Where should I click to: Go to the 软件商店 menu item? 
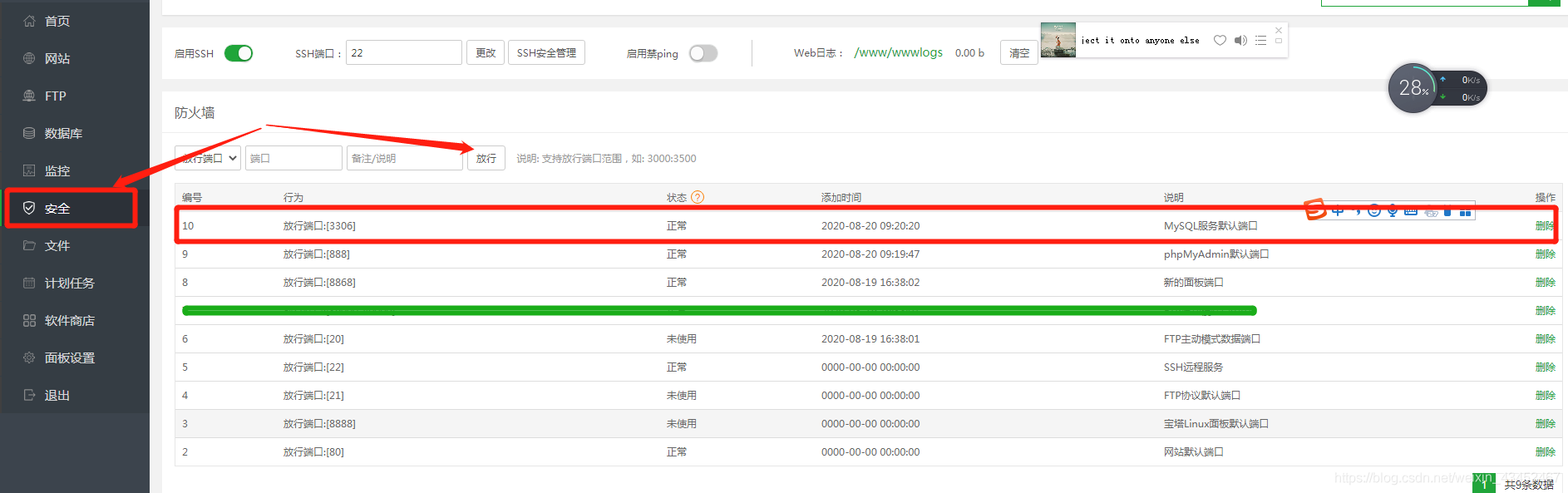point(70,320)
